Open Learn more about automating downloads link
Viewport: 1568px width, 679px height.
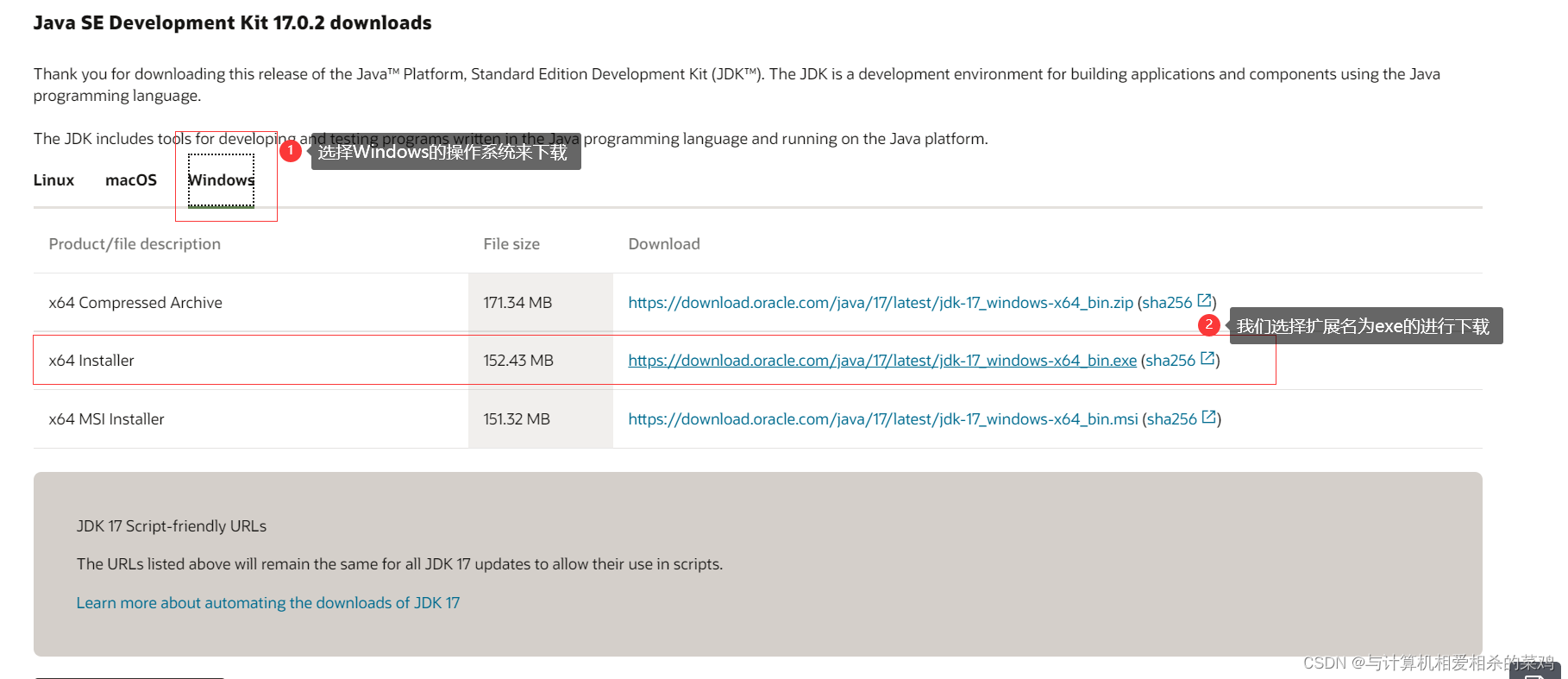coord(268,603)
